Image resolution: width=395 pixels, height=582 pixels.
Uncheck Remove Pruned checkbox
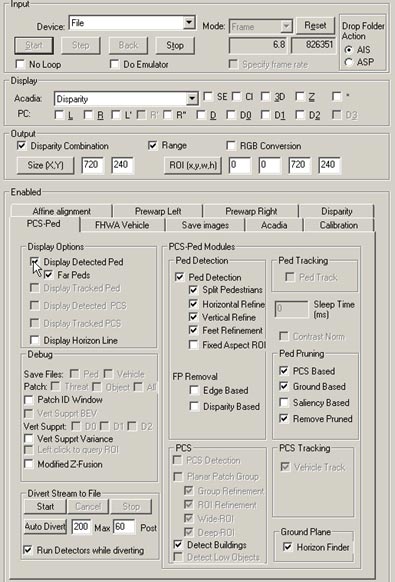coord(284,419)
